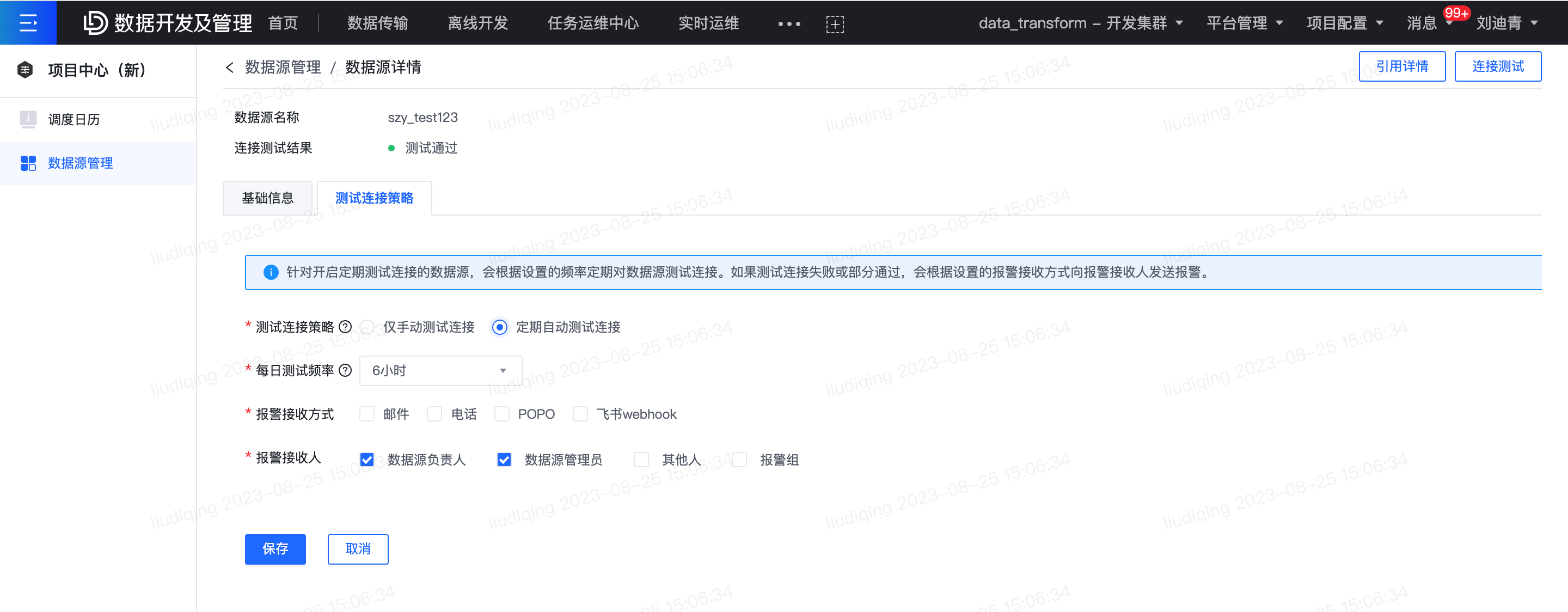
Task: Click the 99+ notification badge
Action: tap(1456, 13)
